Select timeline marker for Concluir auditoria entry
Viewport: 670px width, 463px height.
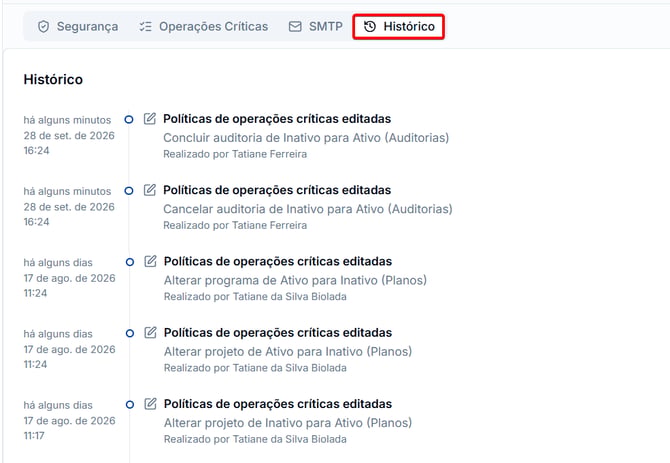(129, 120)
